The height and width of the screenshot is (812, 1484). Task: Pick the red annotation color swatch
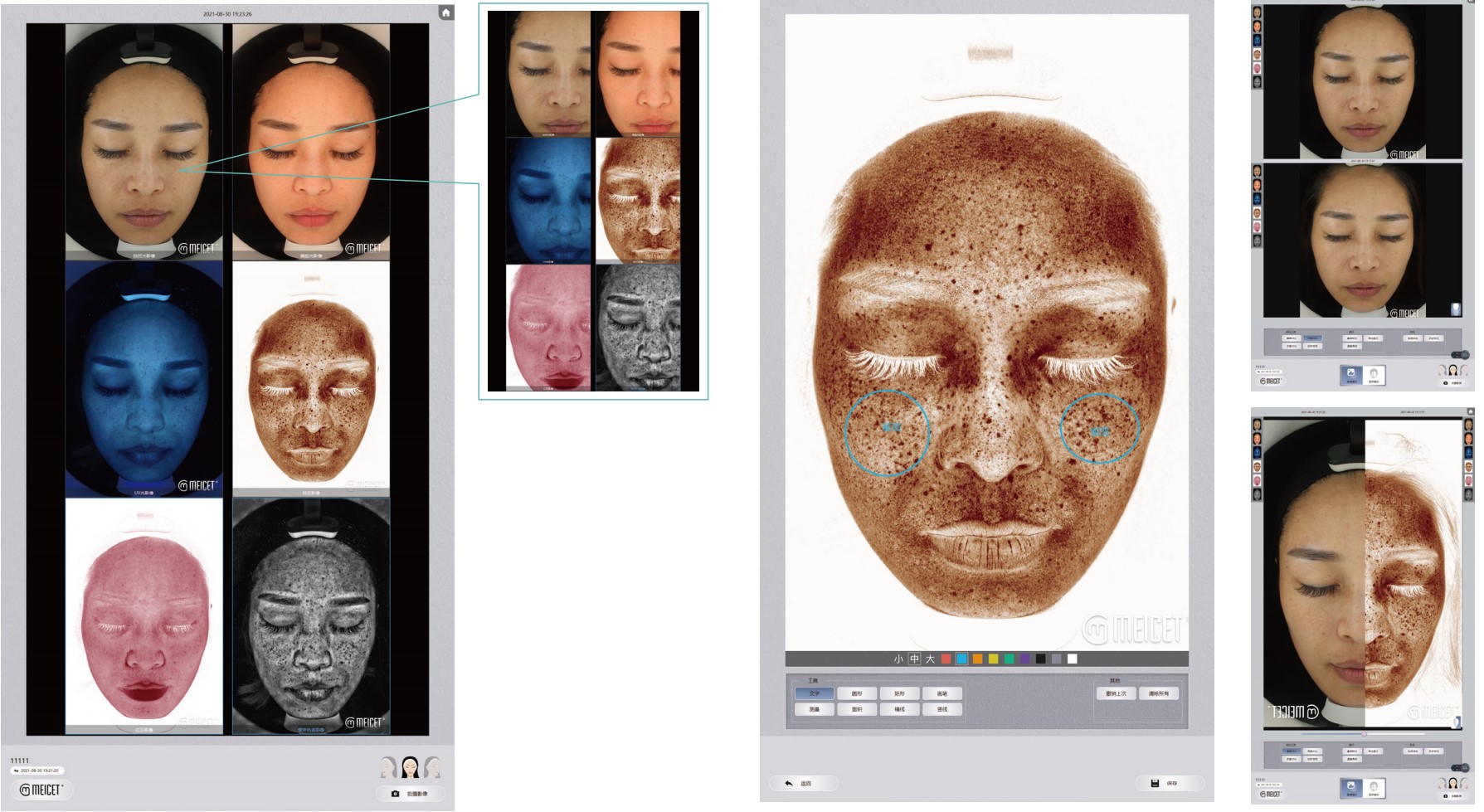pos(946,659)
